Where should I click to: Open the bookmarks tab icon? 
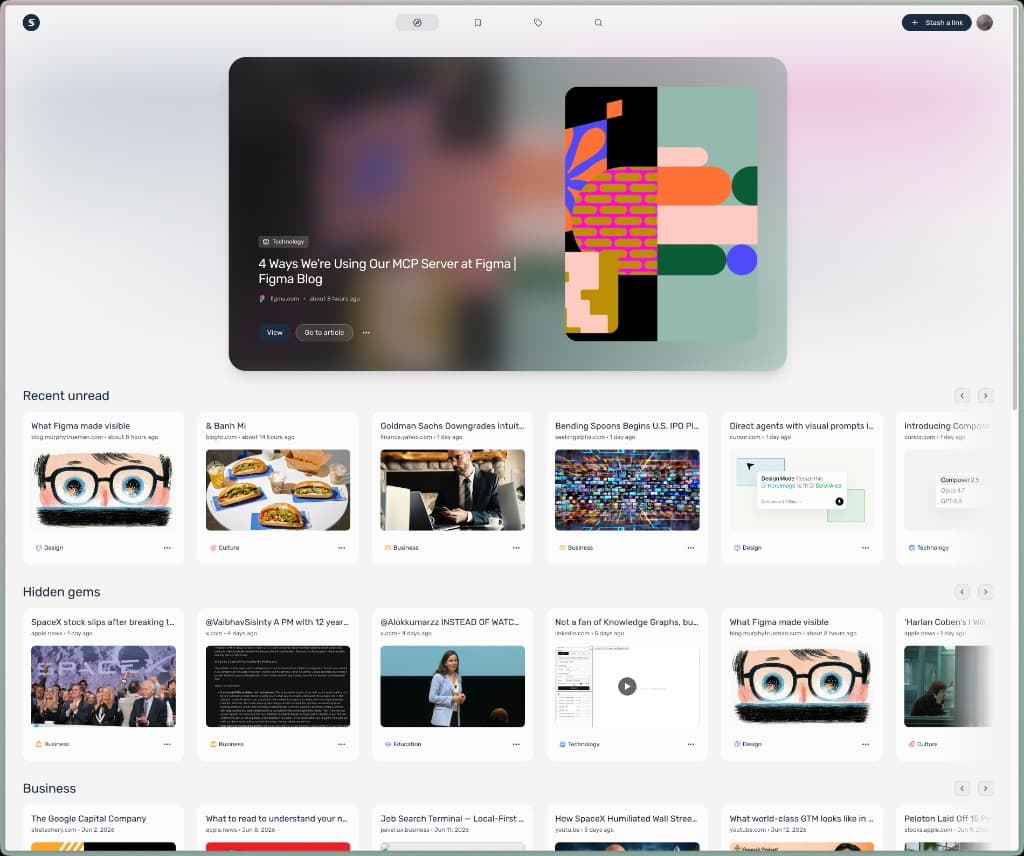[x=477, y=23]
